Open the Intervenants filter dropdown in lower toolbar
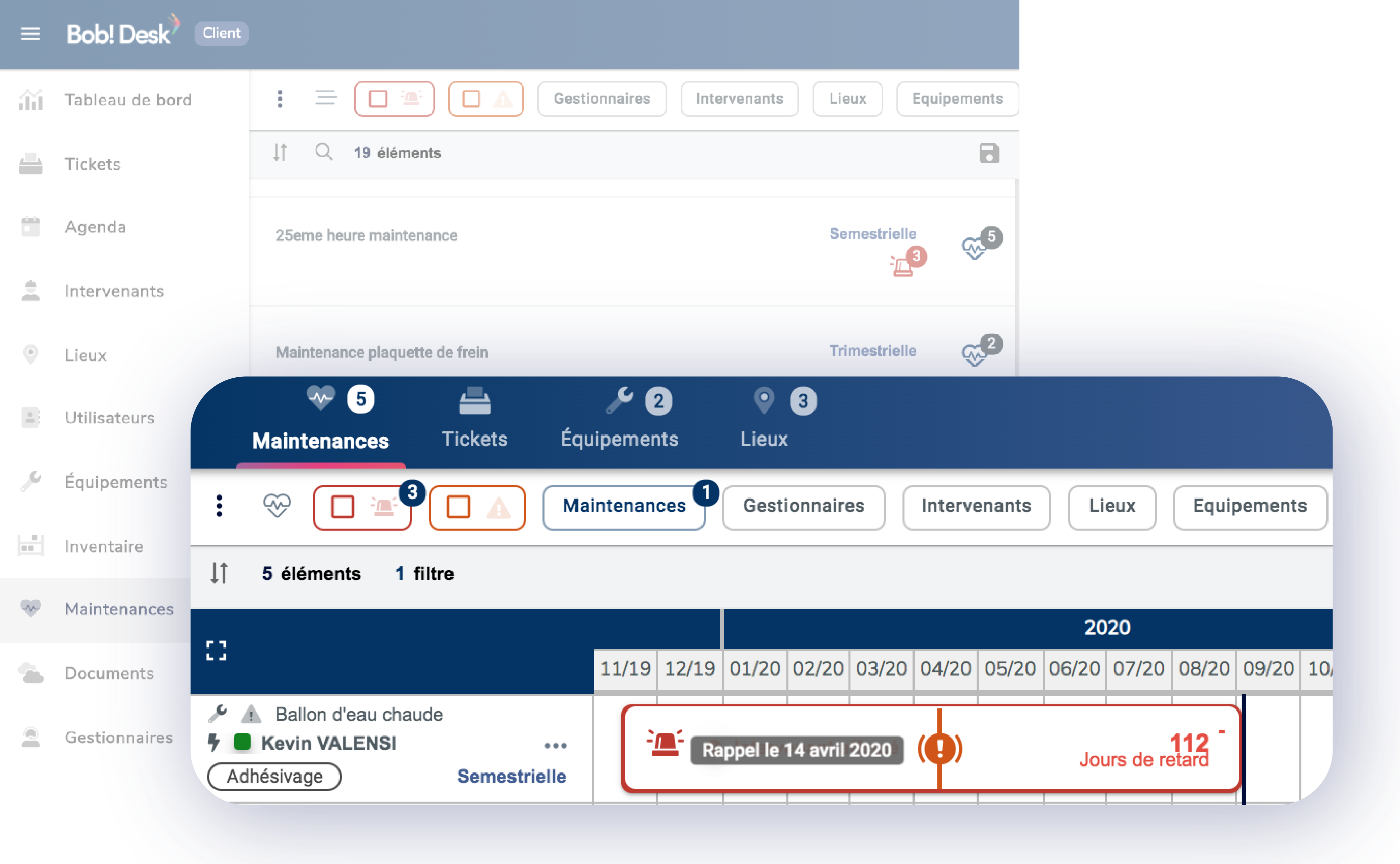 (x=975, y=506)
